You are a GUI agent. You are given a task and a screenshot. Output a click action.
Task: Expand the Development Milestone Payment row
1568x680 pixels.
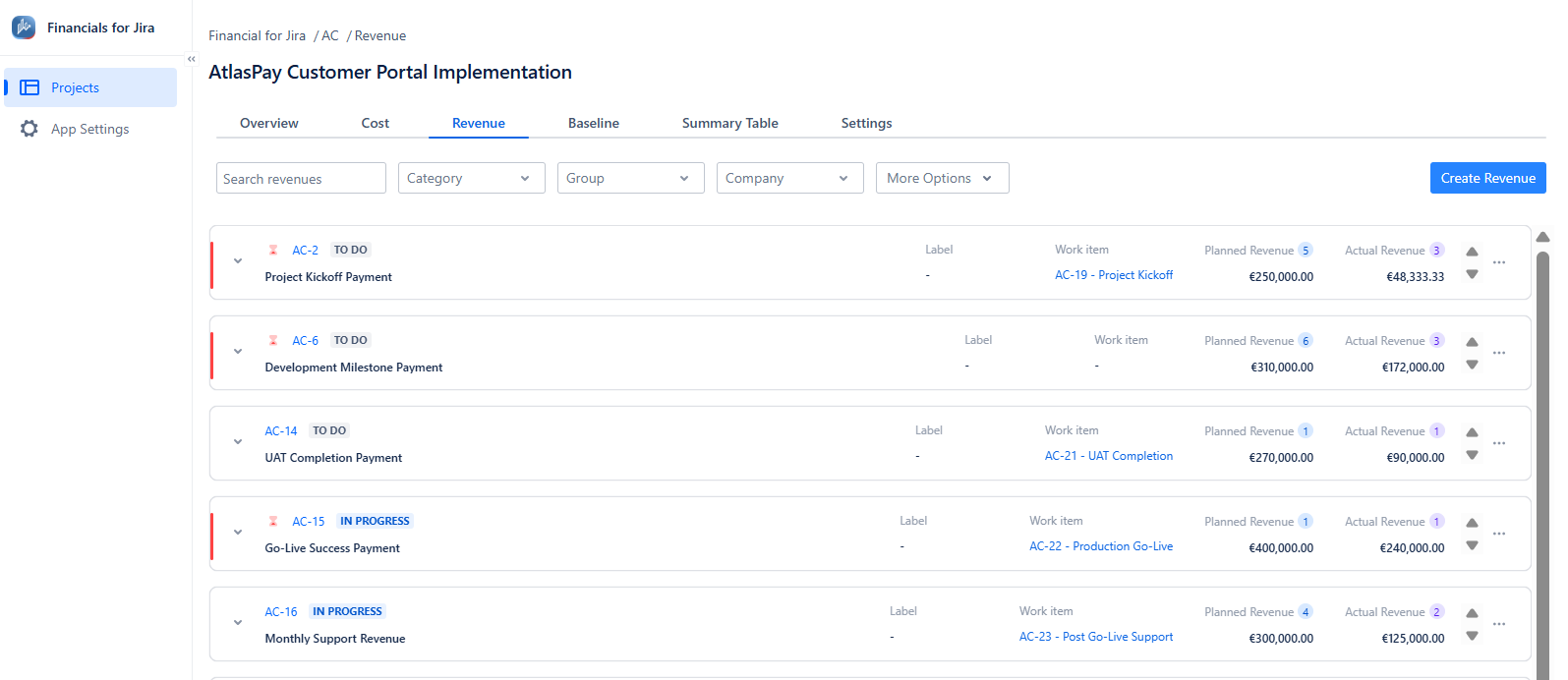pos(238,352)
